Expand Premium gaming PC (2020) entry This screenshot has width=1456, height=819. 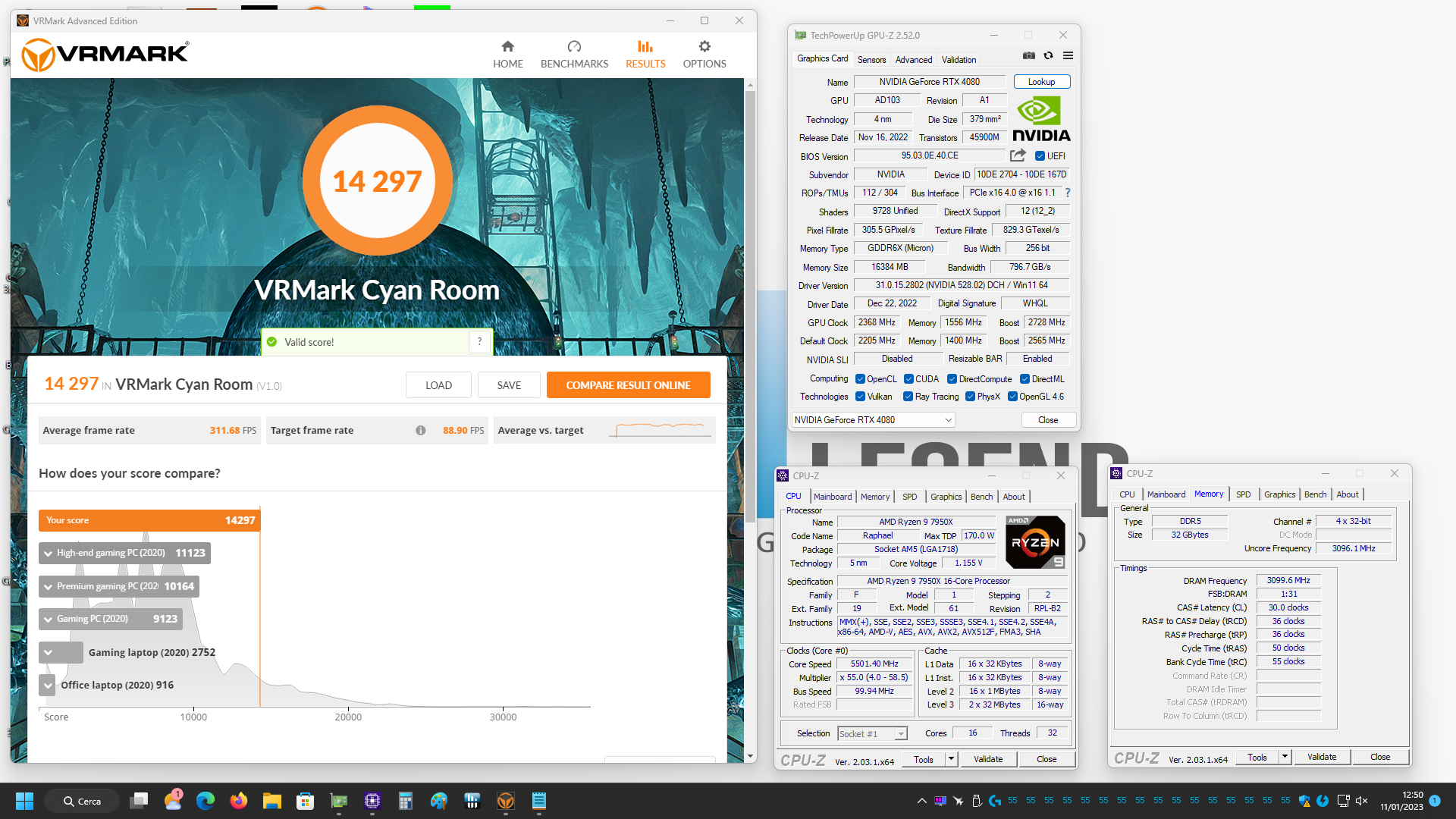coord(49,587)
